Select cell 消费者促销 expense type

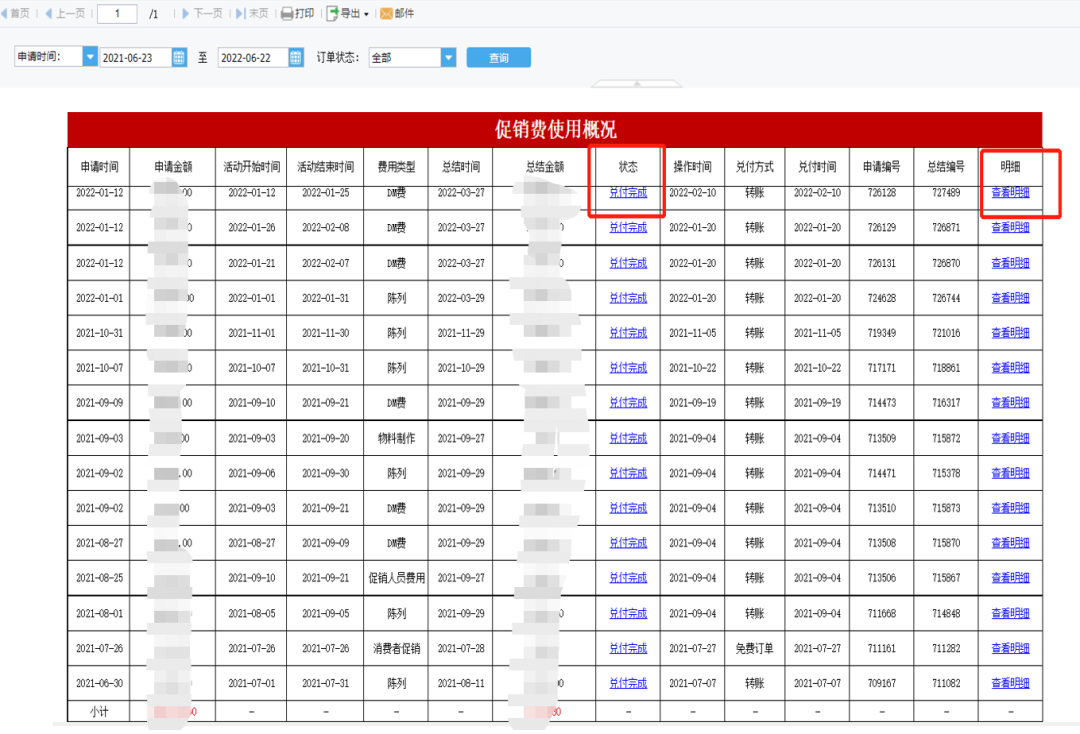coord(396,649)
